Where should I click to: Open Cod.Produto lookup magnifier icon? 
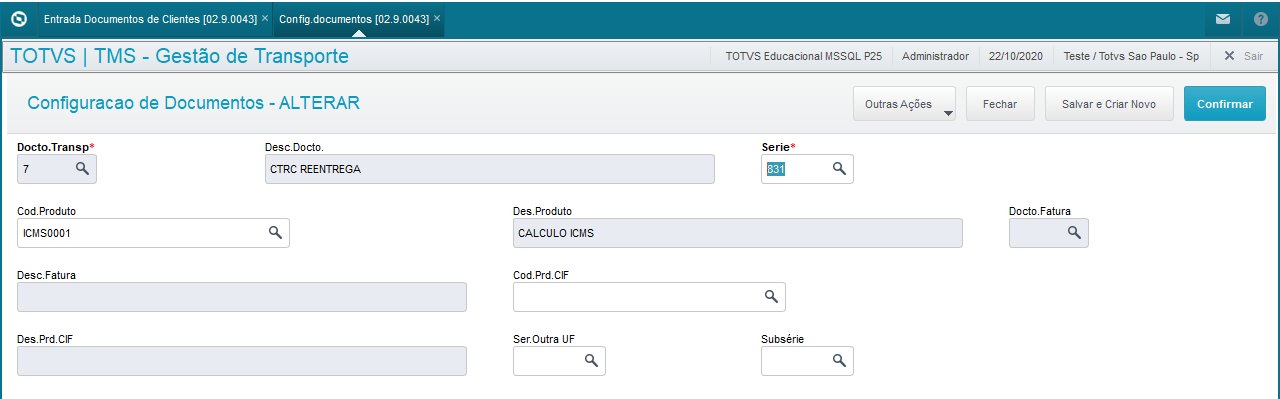(275, 233)
